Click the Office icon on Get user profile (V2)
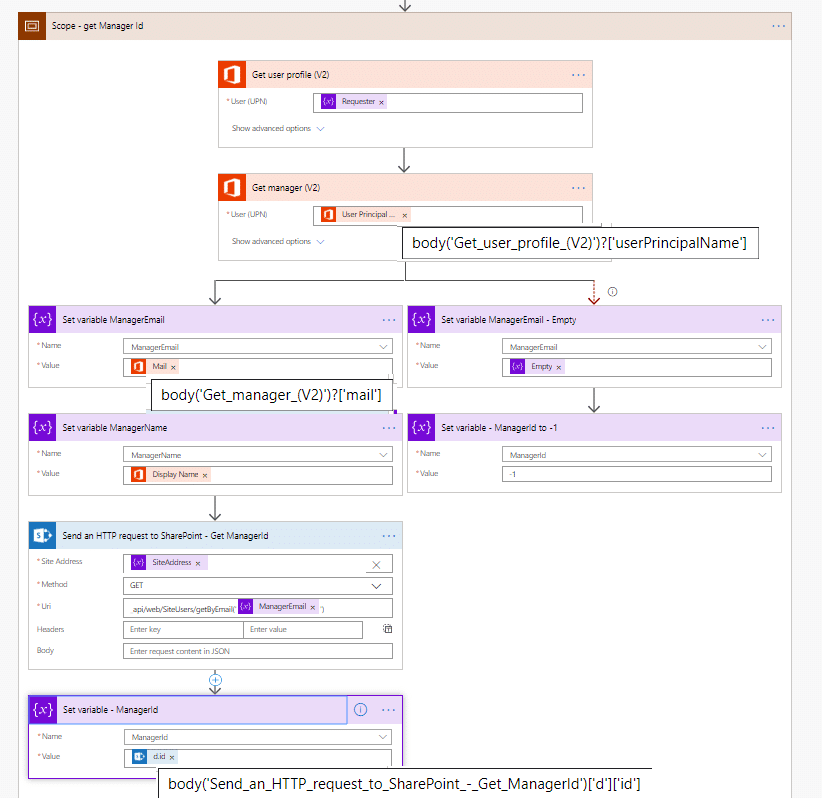This screenshot has width=822, height=798. click(233, 75)
